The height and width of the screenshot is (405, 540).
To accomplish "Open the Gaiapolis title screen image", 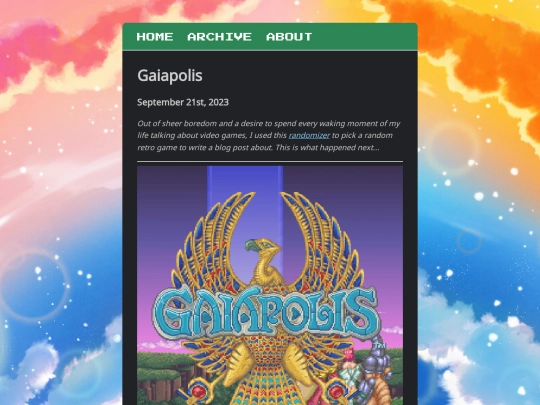I will pyautogui.click(x=270, y=285).
